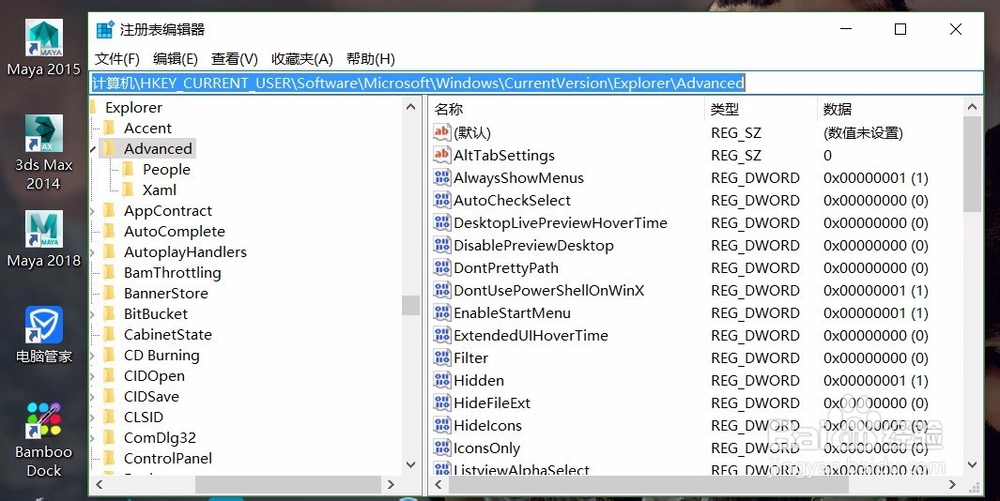This screenshot has height=501, width=1000.
Task: Open the 查看(V) menu
Action: pos(235,59)
